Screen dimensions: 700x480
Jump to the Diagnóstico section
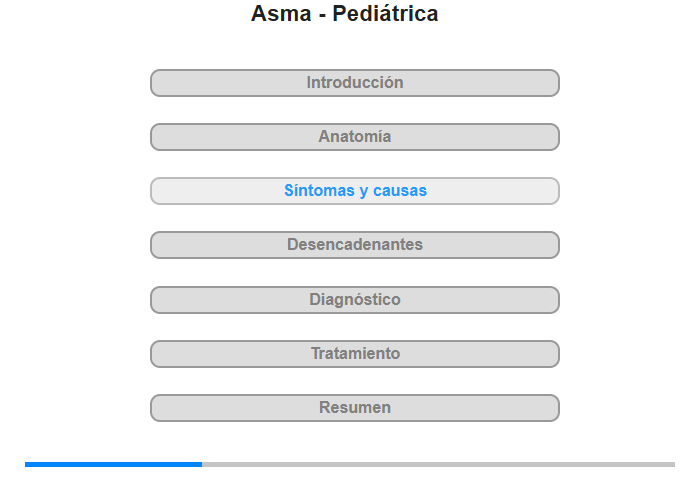point(354,300)
